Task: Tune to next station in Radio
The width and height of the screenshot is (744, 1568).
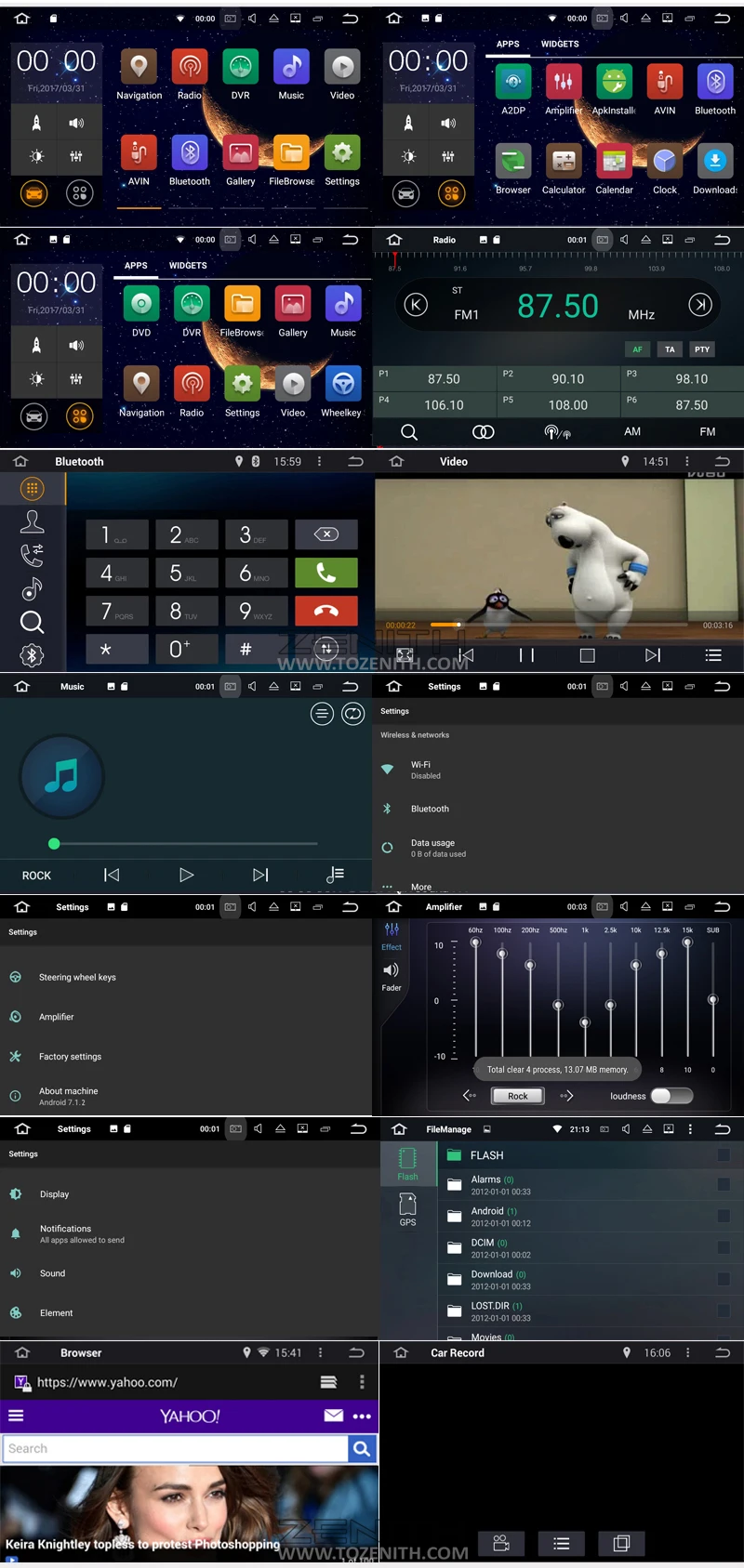Action: coord(700,304)
